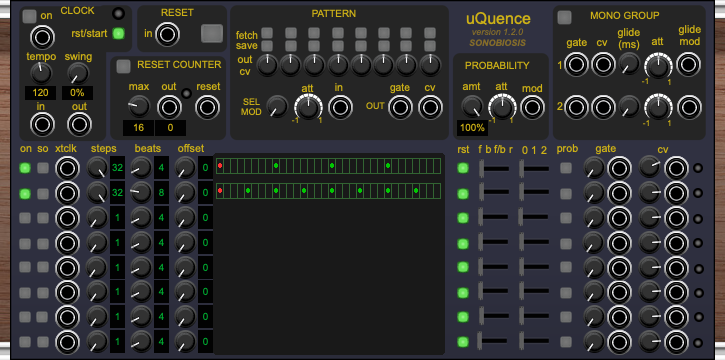Image resolution: width=725 pixels, height=360 pixels.
Task: Click the SEL MOD knob
Action: click(277, 106)
